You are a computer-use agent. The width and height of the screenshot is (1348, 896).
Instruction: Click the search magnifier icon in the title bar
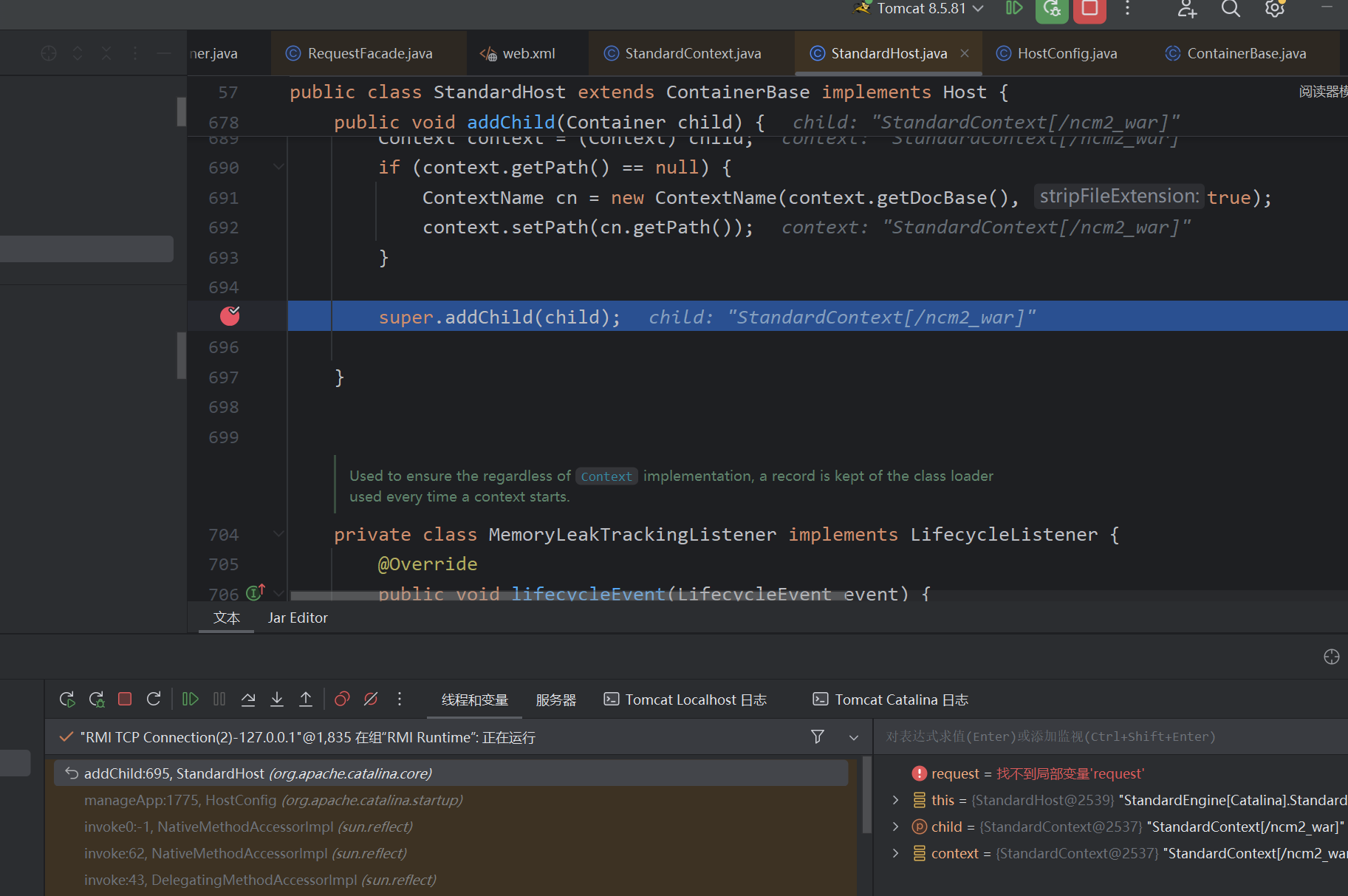point(1230,9)
